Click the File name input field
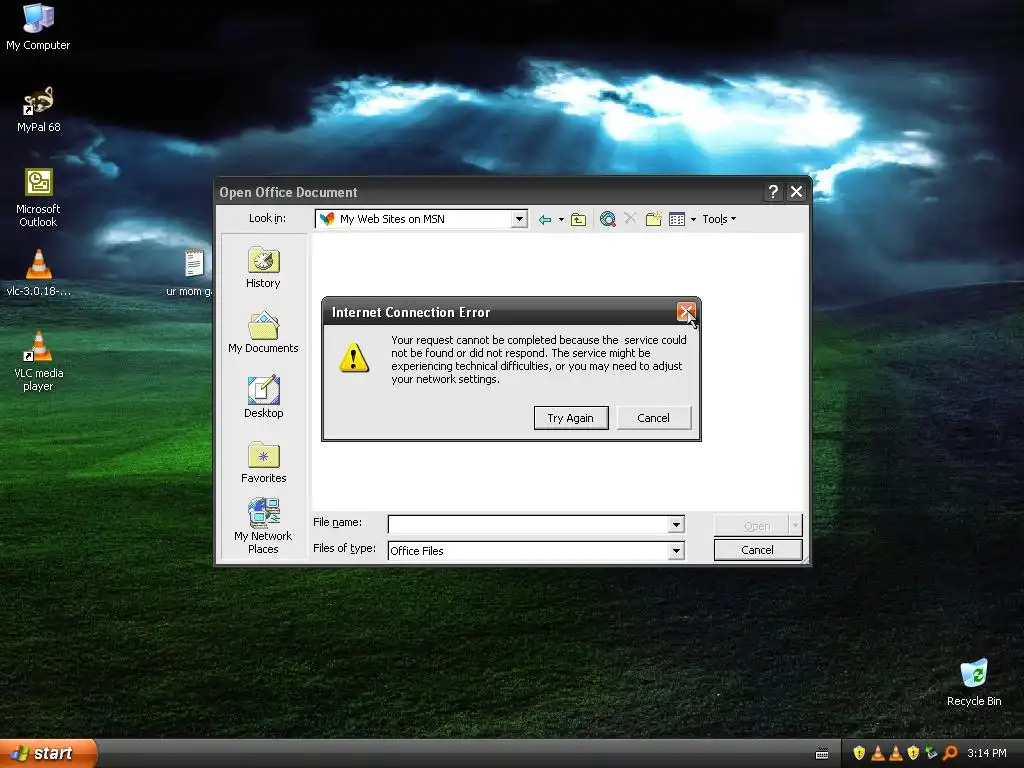The image size is (1024, 768). tap(528, 524)
